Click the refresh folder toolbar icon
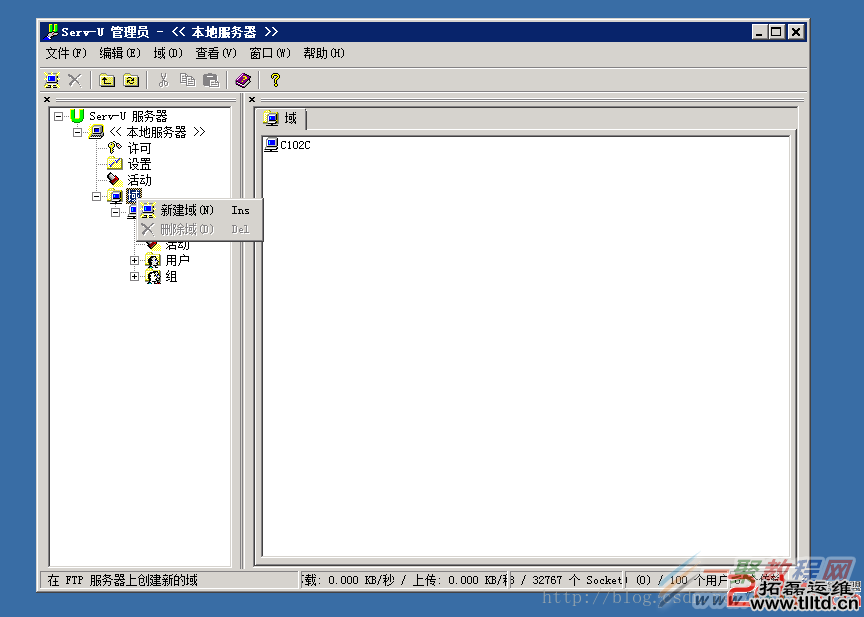This screenshot has height=617, width=864. 130,80
